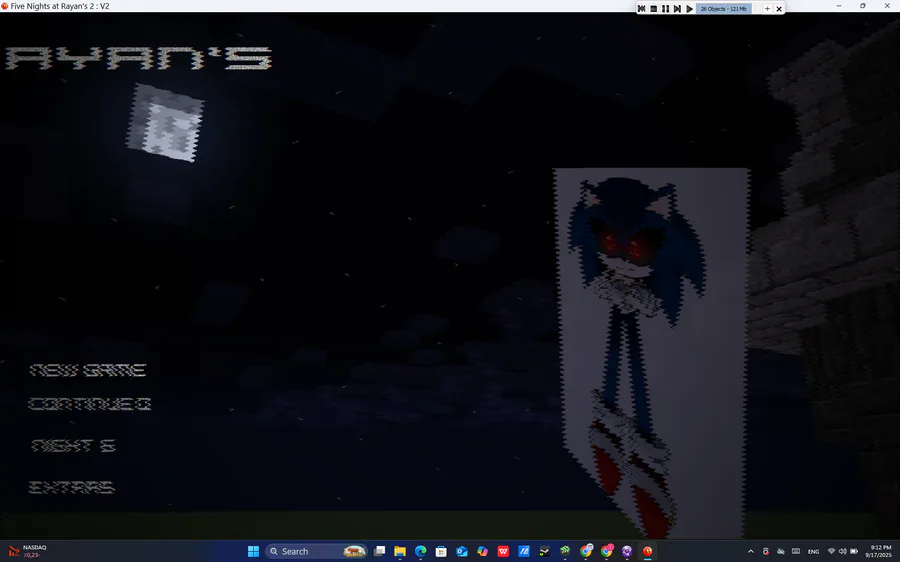This screenshot has height=562, width=900.
Task: Click the '26 Objects - 121 Mb' readout
Action: click(x=723, y=9)
